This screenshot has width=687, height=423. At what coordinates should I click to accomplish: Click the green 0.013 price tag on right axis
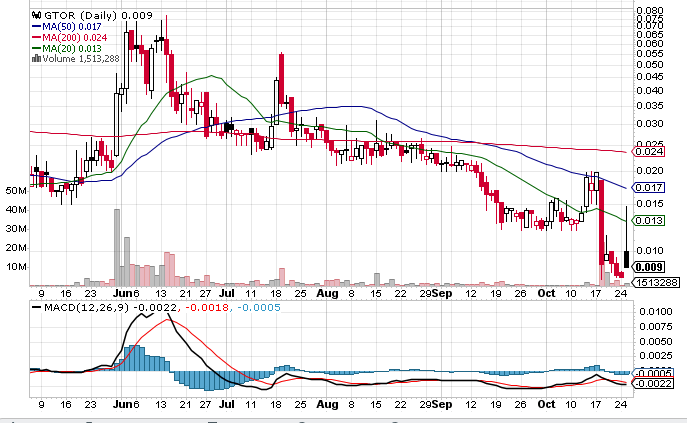648,220
